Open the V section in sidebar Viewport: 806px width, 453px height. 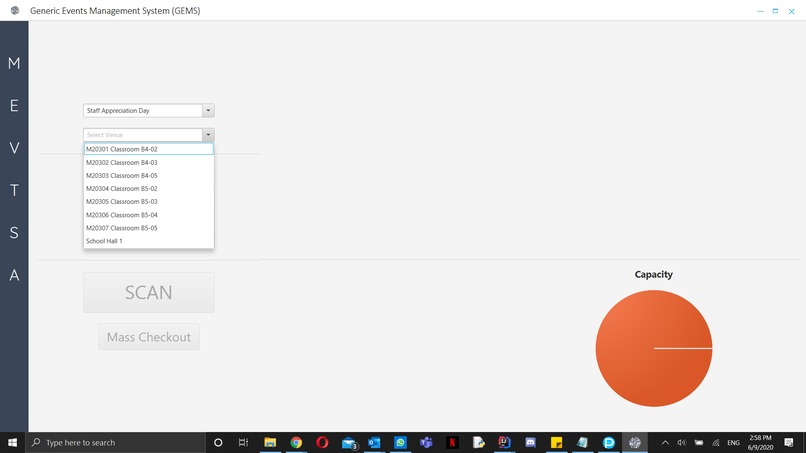tap(14, 148)
